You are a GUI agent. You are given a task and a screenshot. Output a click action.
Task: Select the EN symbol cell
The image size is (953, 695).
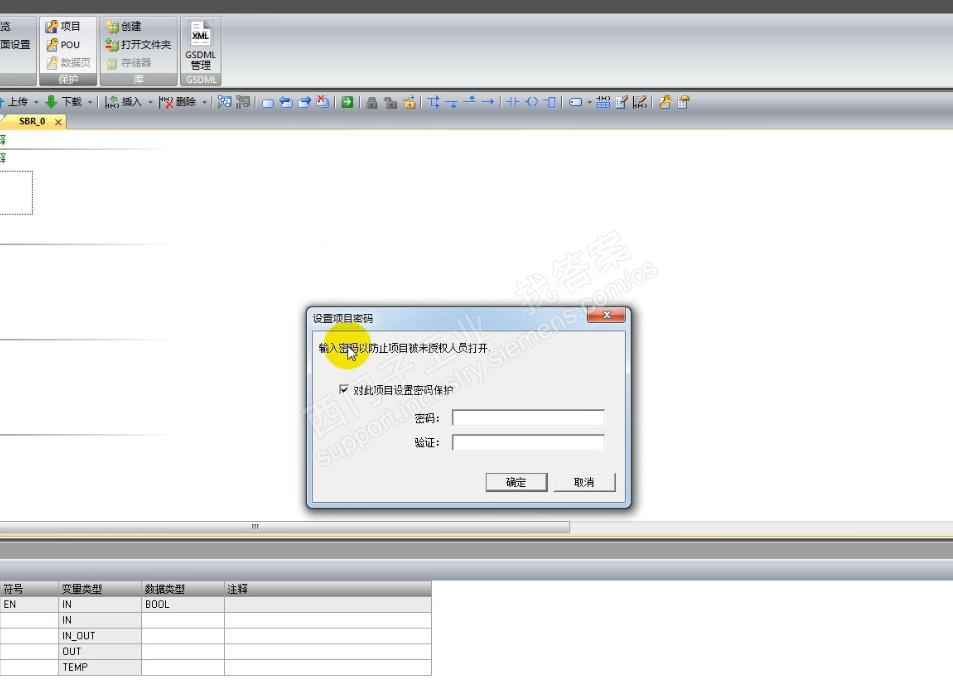[29, 604]
